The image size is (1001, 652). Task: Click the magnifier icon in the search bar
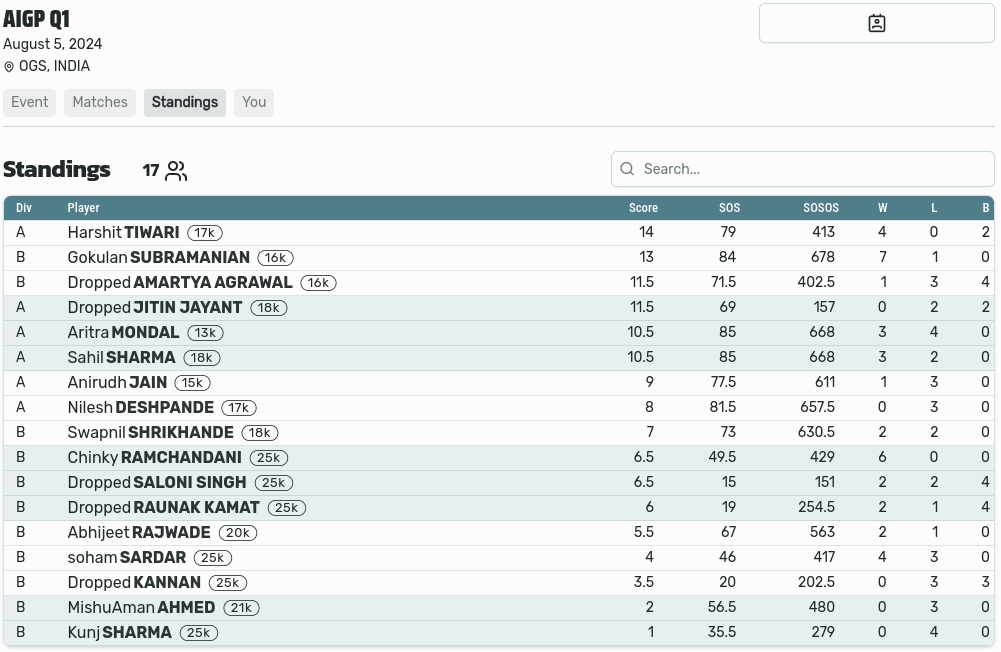coord(627,169)
